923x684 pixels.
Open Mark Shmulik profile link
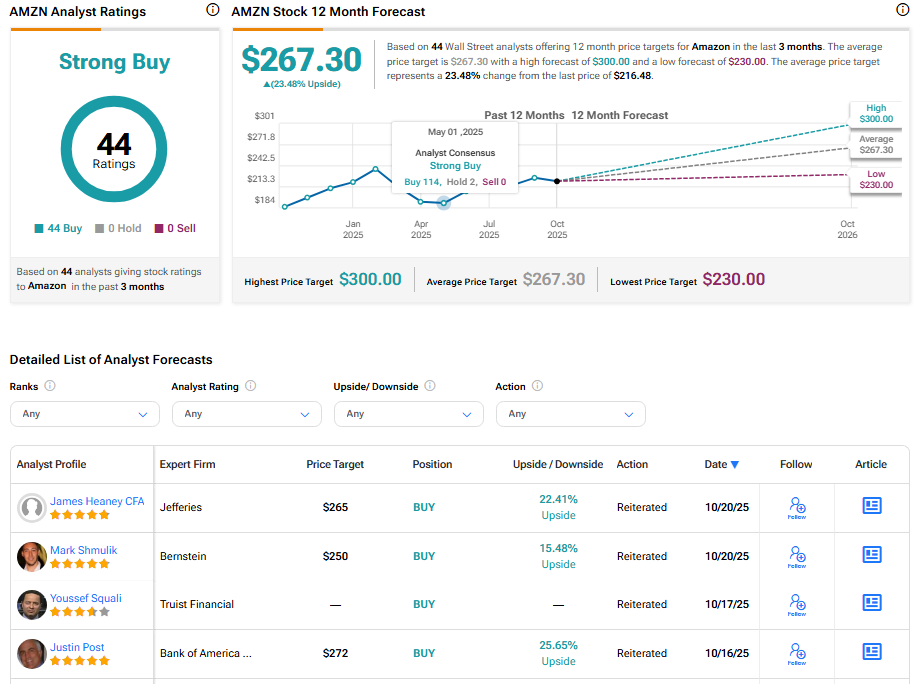[x=83, y=550]
